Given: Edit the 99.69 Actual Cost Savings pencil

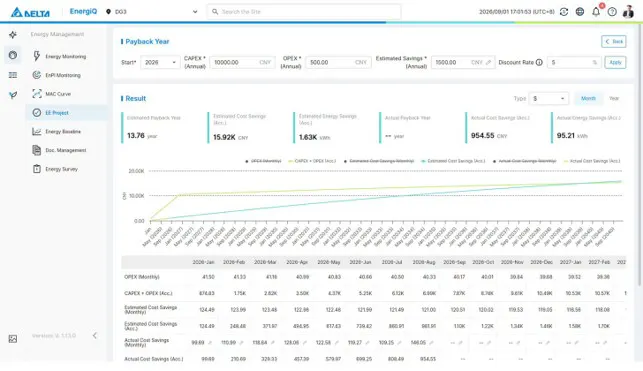Looking at the screenshot, I should (210, 343).
